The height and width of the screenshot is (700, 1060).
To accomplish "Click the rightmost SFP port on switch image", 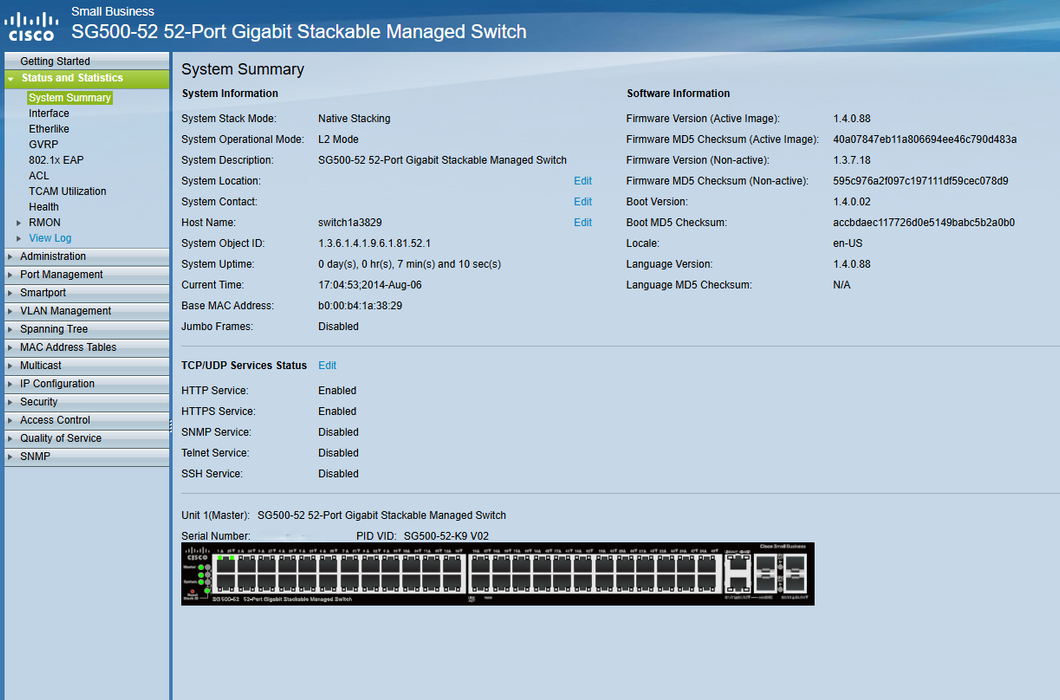I will [796, 573].
